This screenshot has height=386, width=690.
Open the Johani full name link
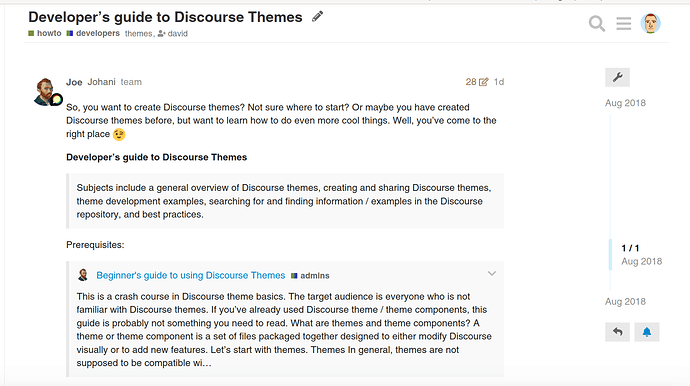pos(101,82)
